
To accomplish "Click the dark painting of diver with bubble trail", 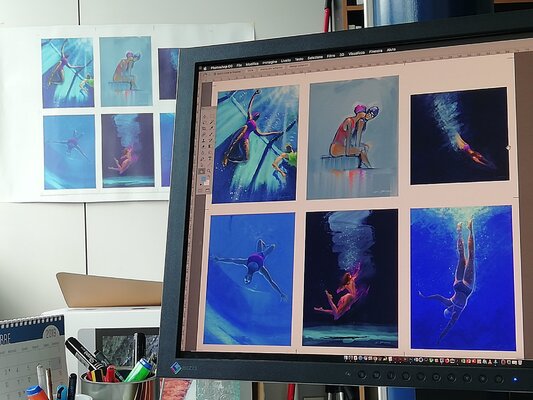I will pyautogui.click(x=460, y=136).
